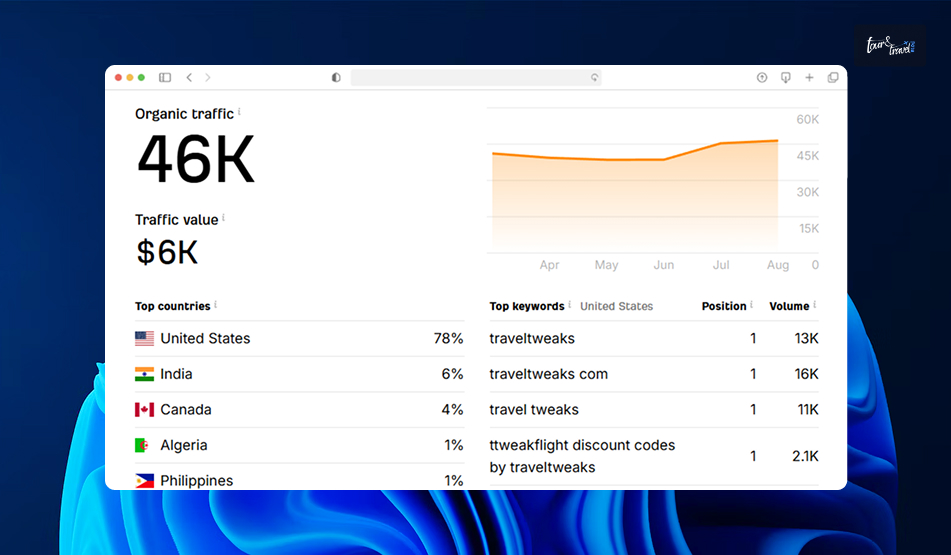Click the Volume column header
Viewport: 951px width, 555px height.
[789, 306]
